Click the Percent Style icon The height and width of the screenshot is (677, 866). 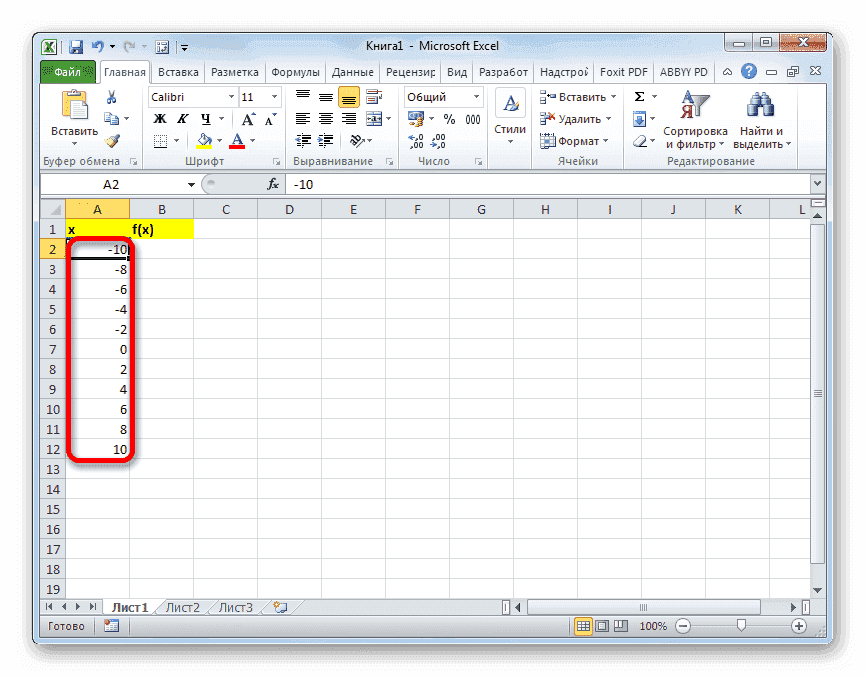[450, 119]
